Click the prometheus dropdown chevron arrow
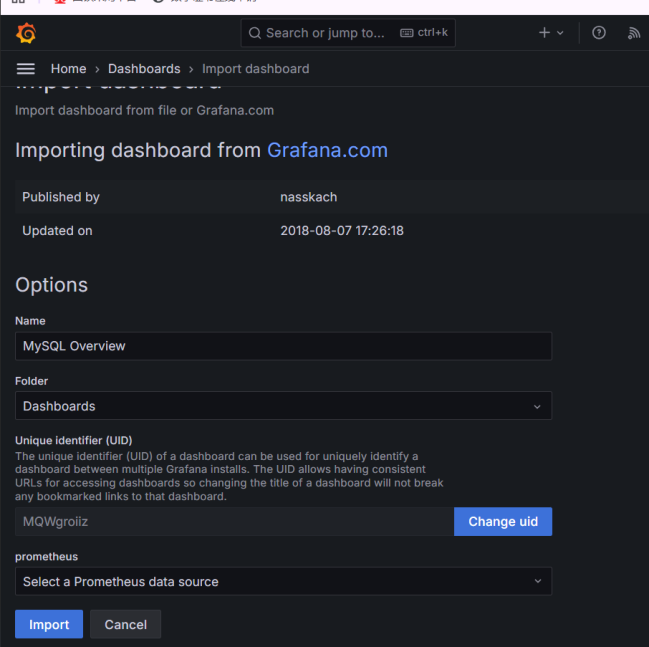The image size is (649, 647). [538, 581]
